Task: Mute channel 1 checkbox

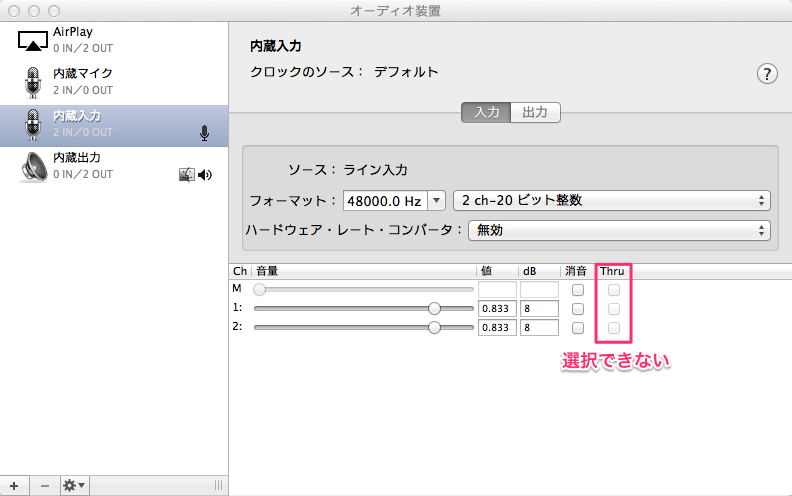Action: (x=578, y=309)
